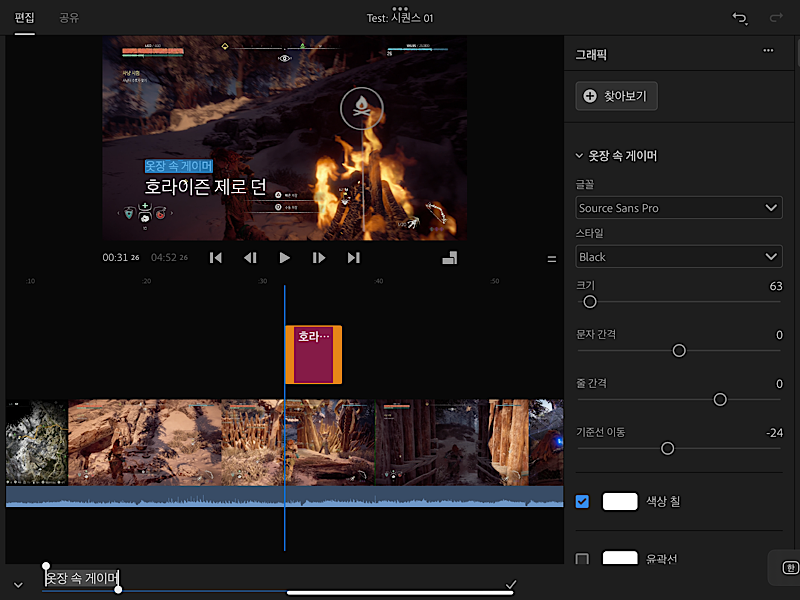Click the current timecode 00:31
Viewport: 800px width, 600px height.
(x=120, y=258)
